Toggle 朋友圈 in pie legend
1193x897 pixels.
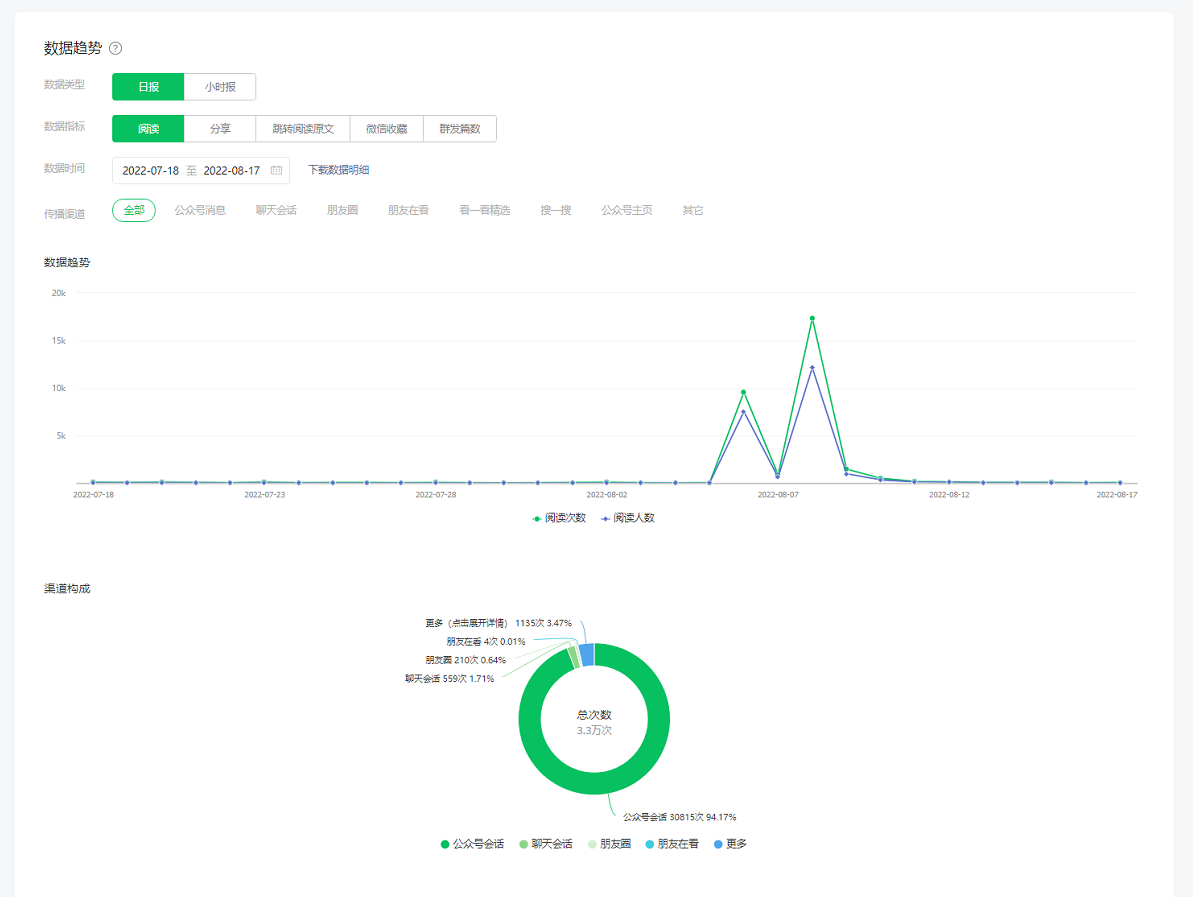tap(609, 844)
